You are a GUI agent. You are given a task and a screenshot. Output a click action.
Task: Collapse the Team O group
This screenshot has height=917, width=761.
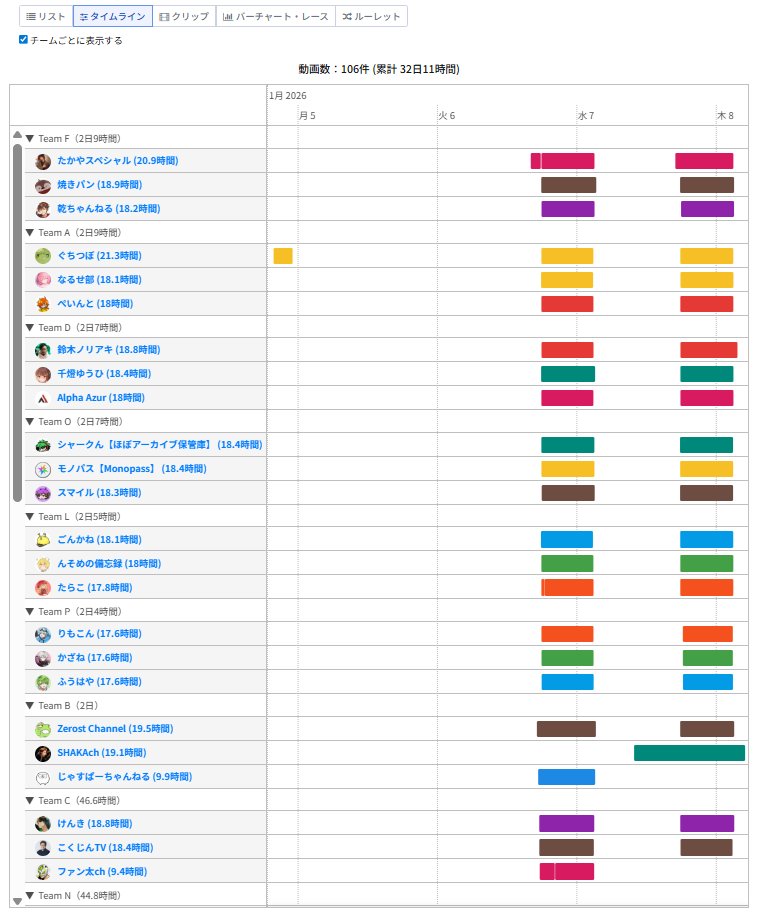point(30,422)
